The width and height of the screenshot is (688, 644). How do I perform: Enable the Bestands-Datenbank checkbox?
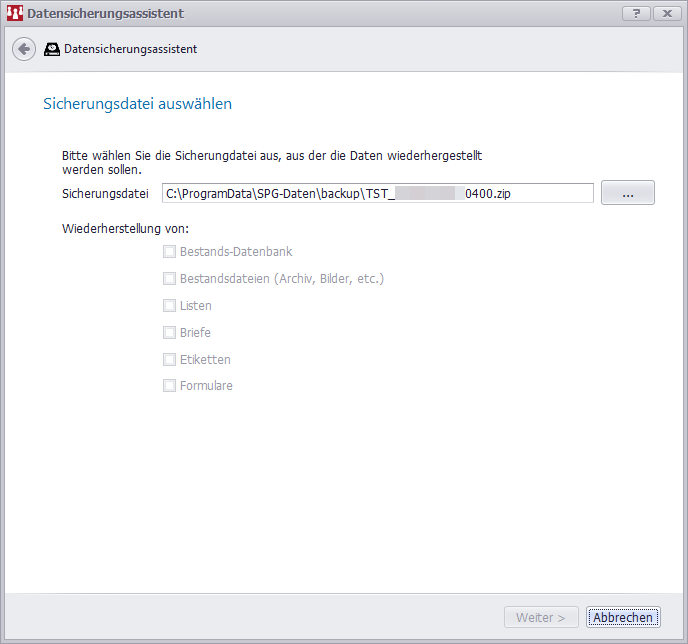[x=169, y=252]
